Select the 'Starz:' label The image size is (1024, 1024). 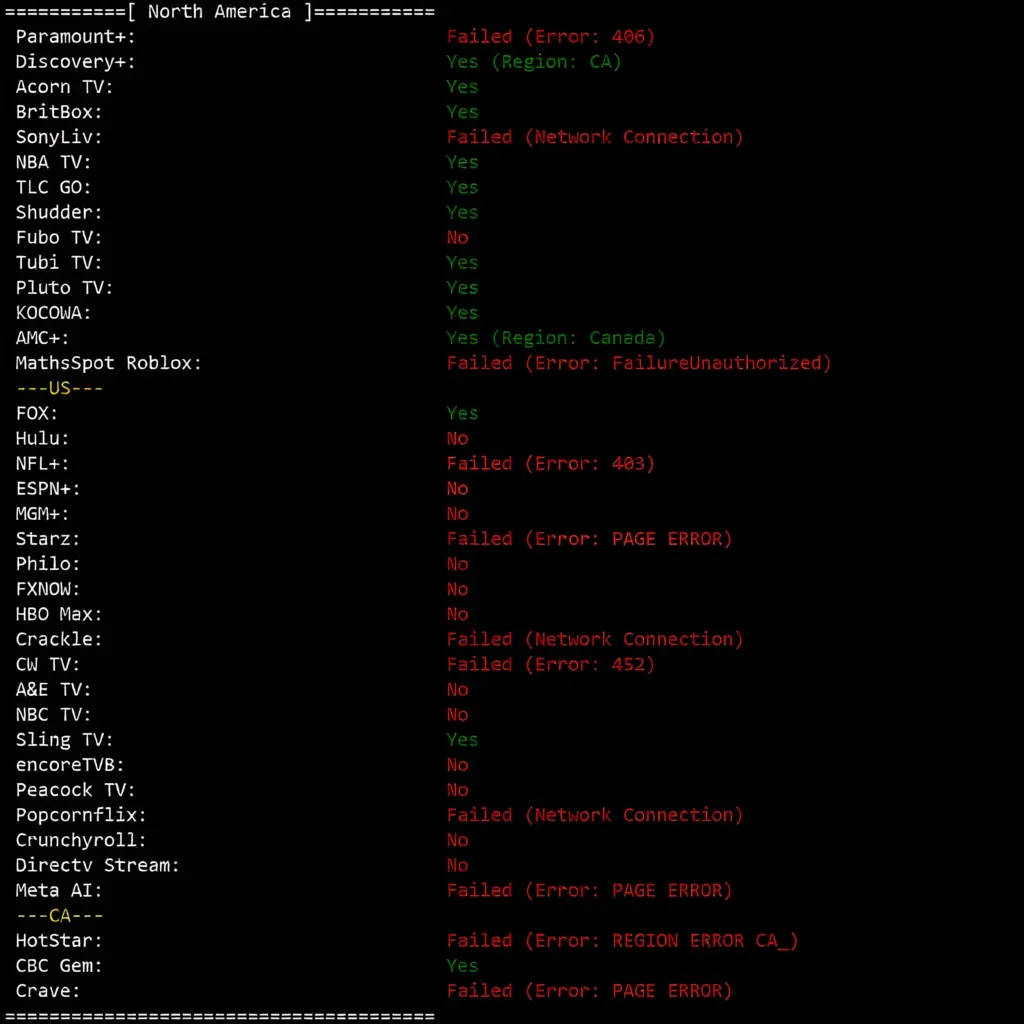coord(48,539)
